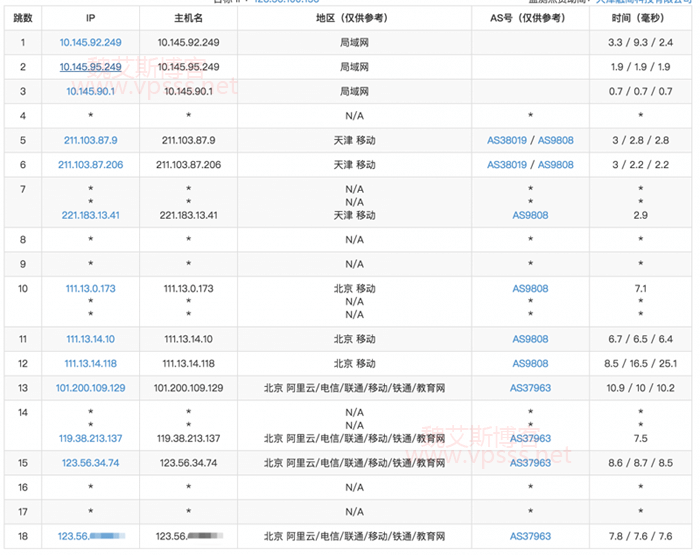Open the 221.183.13.41 IP link
The image size is (700, 555).
pyautogui.click(x=90, y=215)
